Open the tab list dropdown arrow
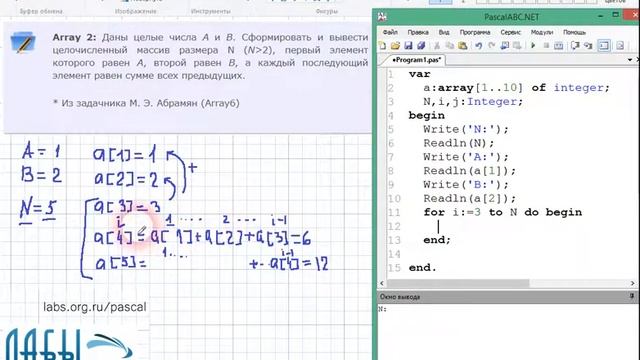 coord(630,60)
